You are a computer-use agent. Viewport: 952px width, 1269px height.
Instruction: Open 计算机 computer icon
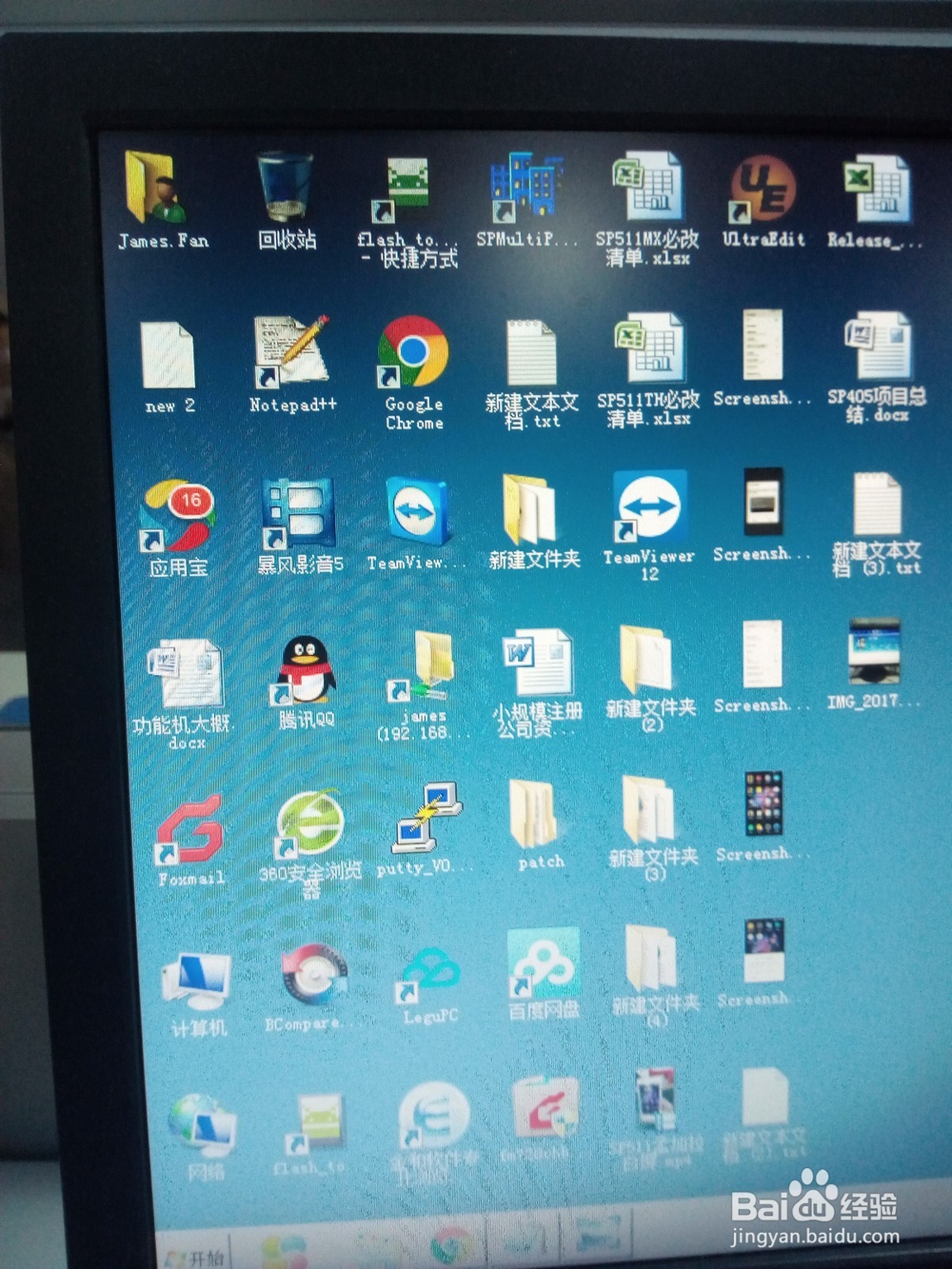click(198, 995)
